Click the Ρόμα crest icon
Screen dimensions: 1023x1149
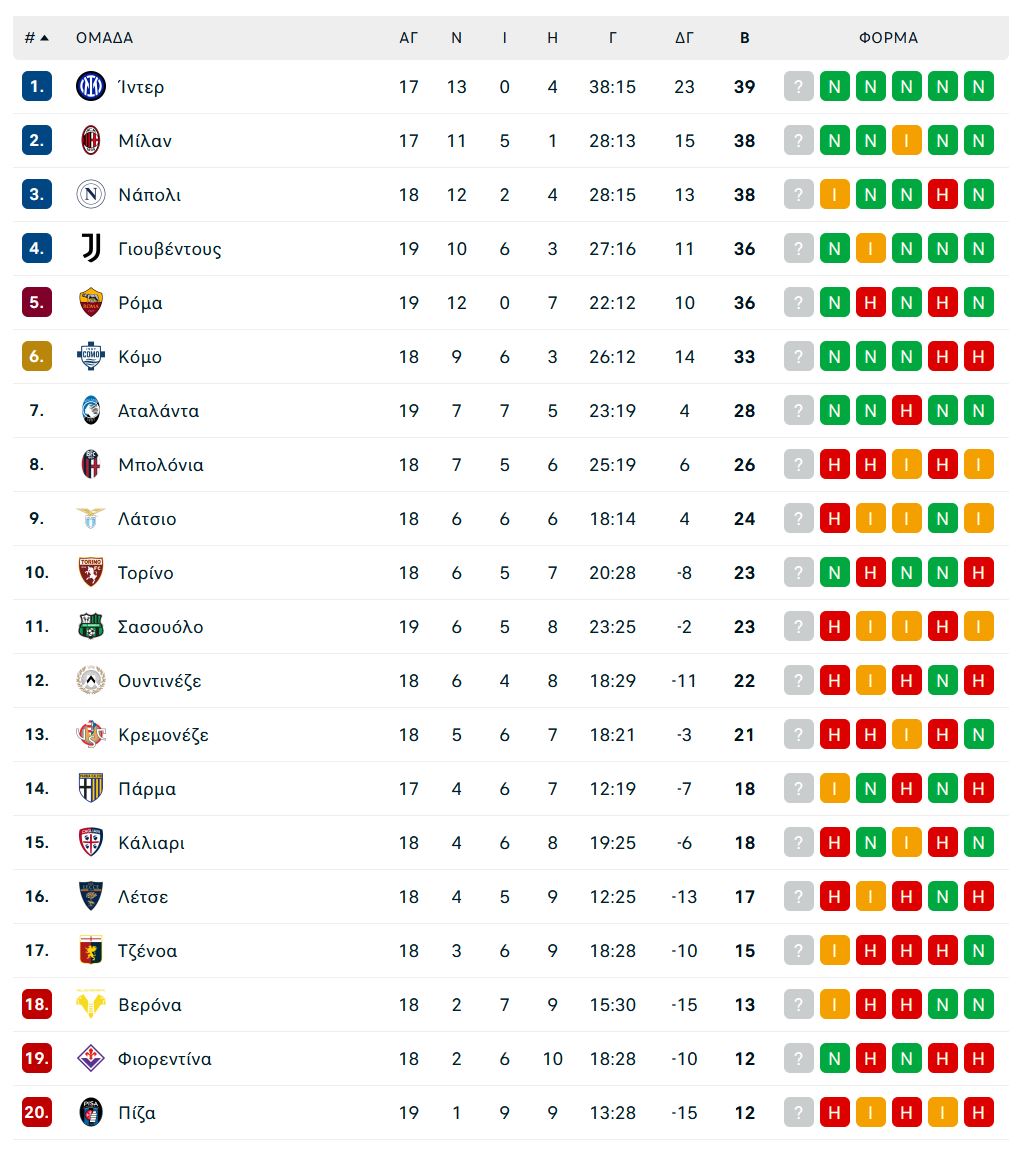point(91,302)
